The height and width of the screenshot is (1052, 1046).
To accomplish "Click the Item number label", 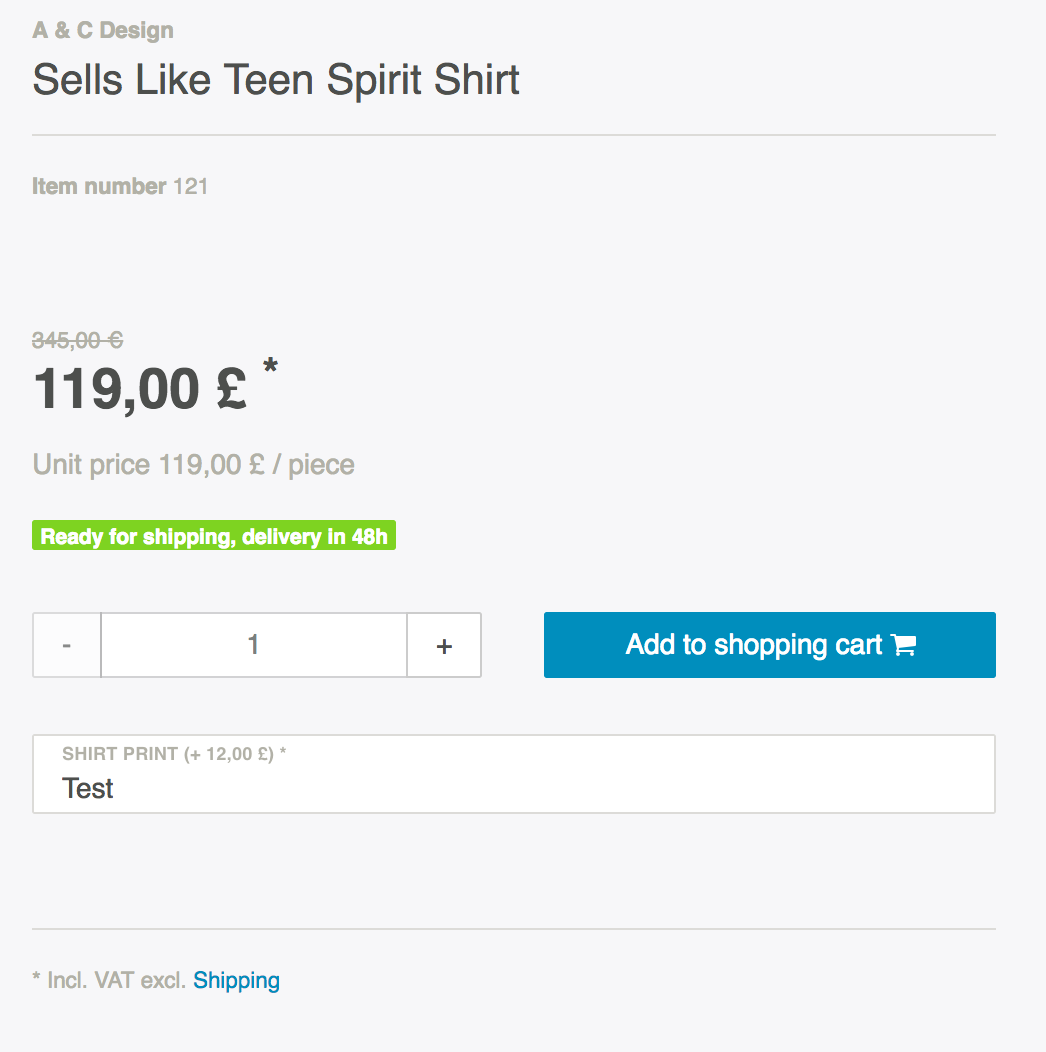I will [x=99, y=186].
